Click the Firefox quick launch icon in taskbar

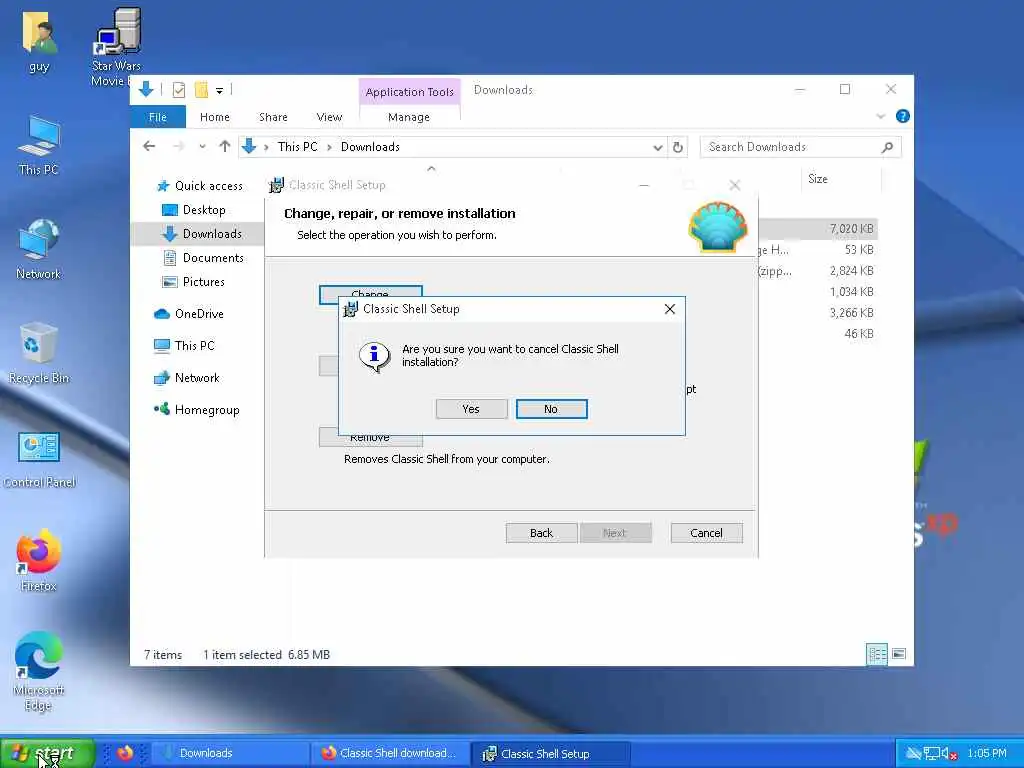[x=125, y=753]
